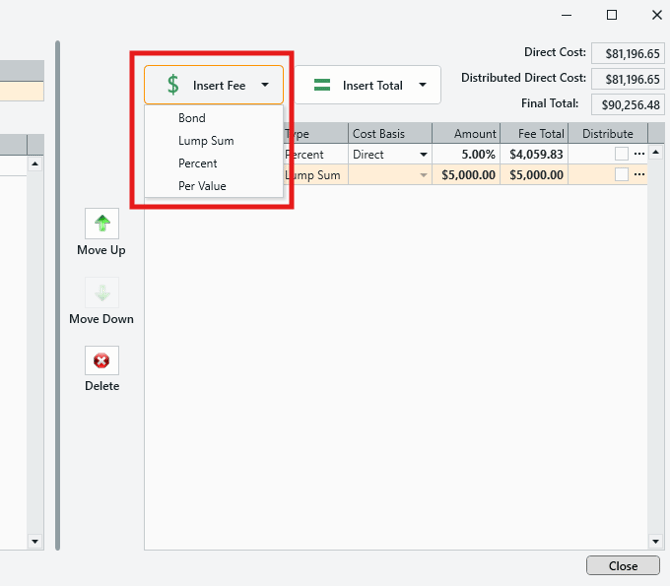Viewport: 670px width, 586px height.
Task: Select the Per Value fee option
Action: click(202, 186)
